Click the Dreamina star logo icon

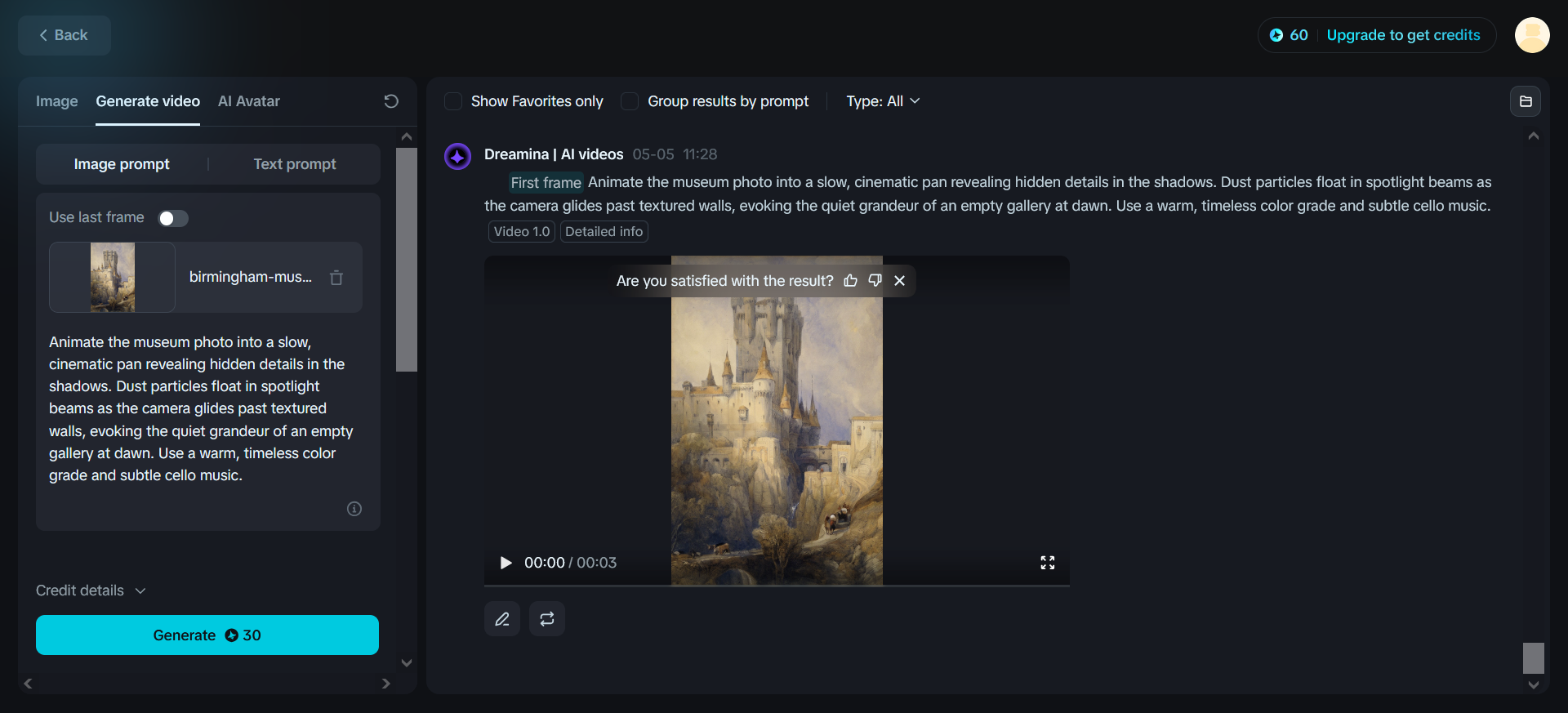[457, 156]
